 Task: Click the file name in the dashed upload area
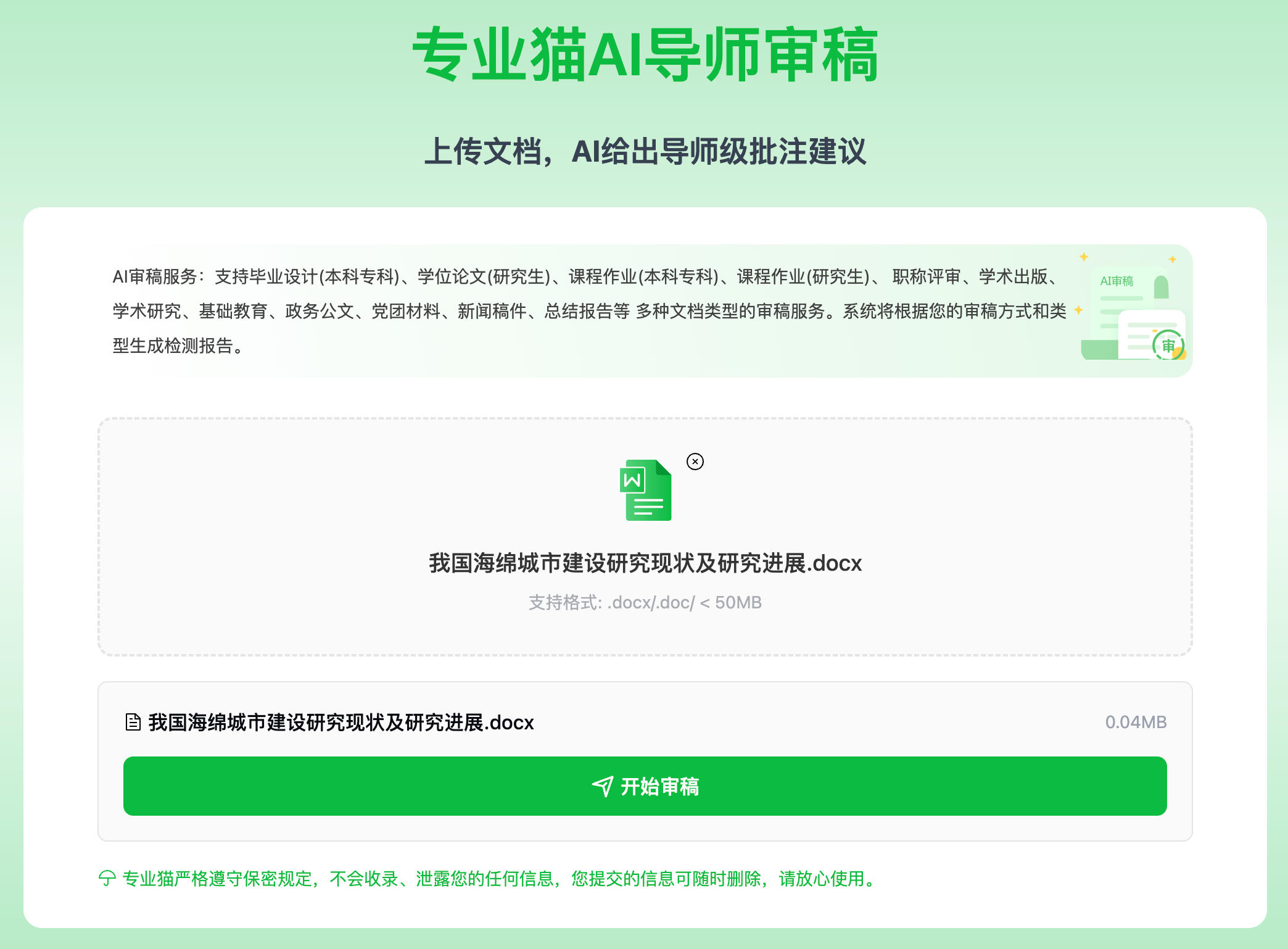pos(645,563)
